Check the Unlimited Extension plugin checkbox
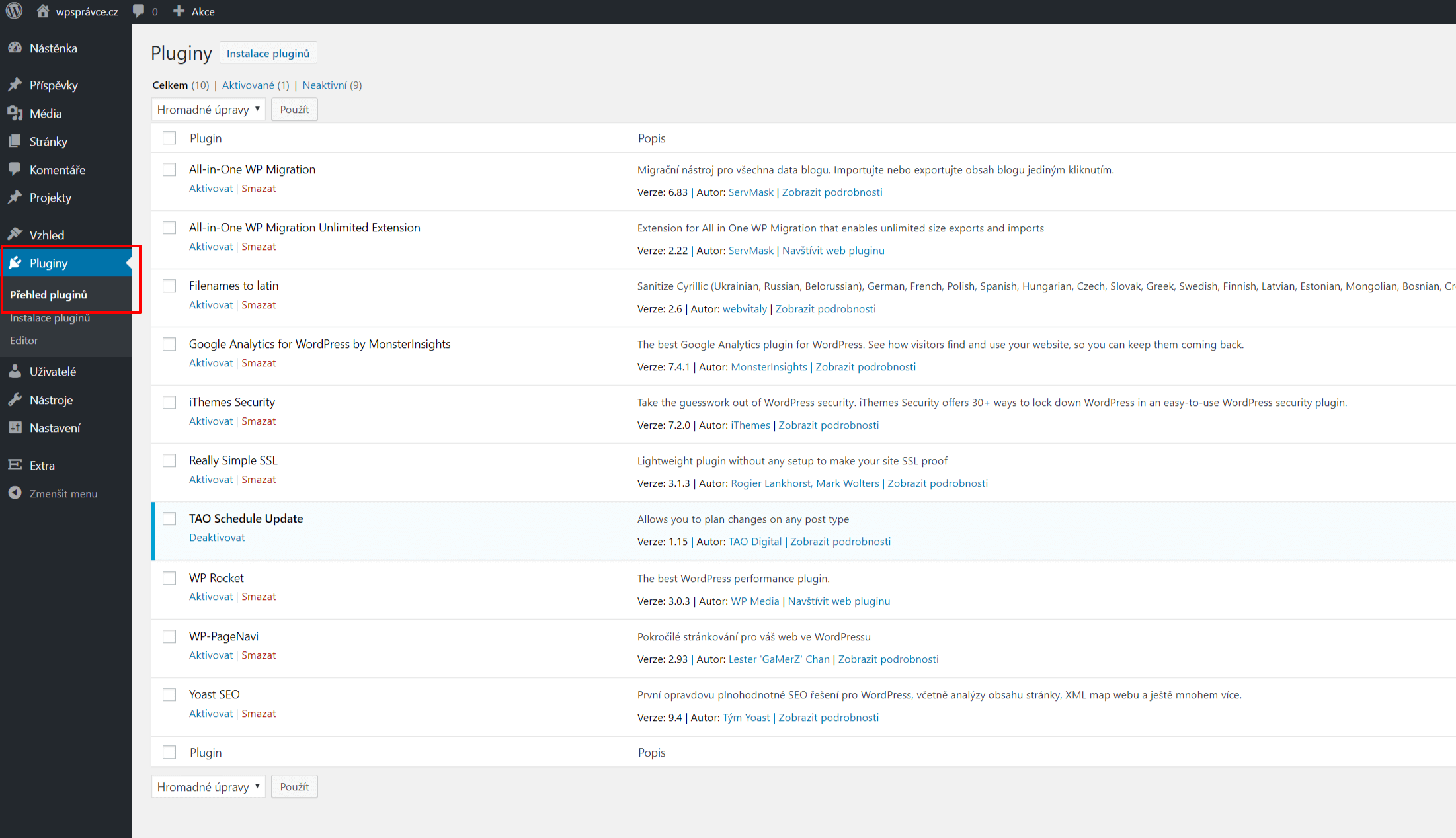 pos(169,228)
